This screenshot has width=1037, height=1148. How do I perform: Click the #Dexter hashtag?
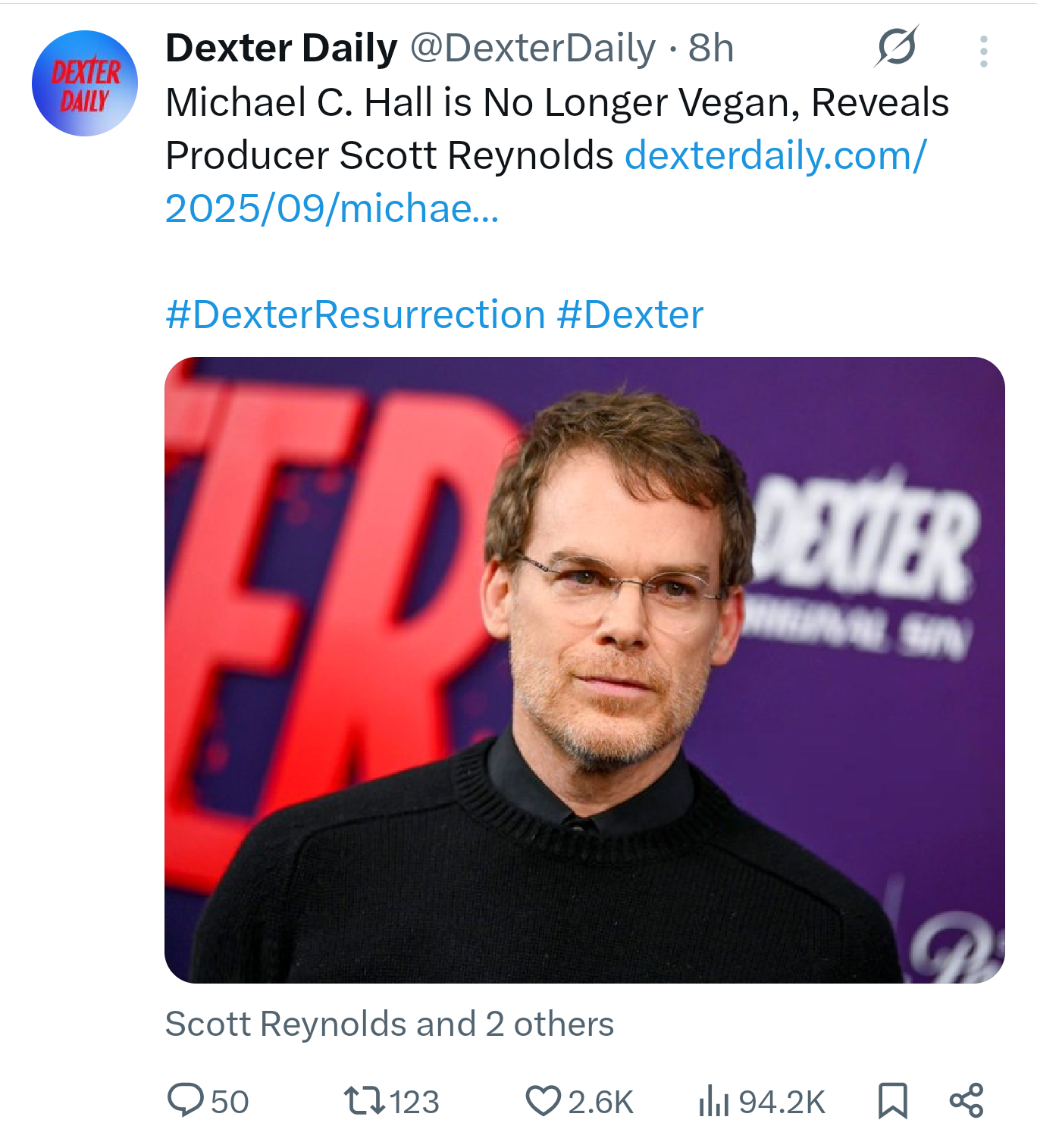coord(630,314)
